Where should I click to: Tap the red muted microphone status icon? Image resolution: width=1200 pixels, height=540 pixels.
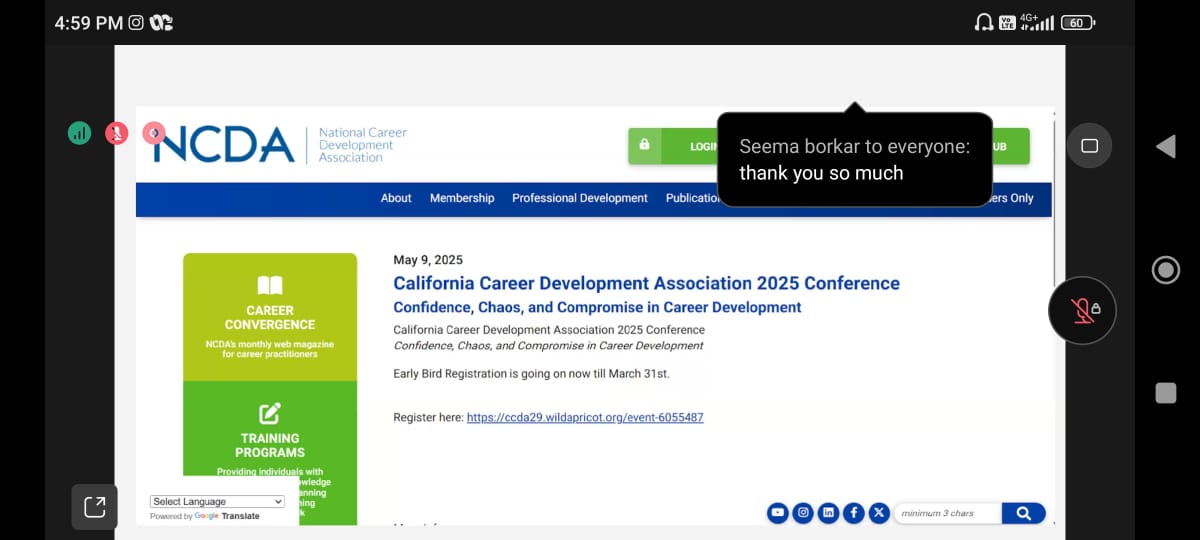tap(117, 132)
